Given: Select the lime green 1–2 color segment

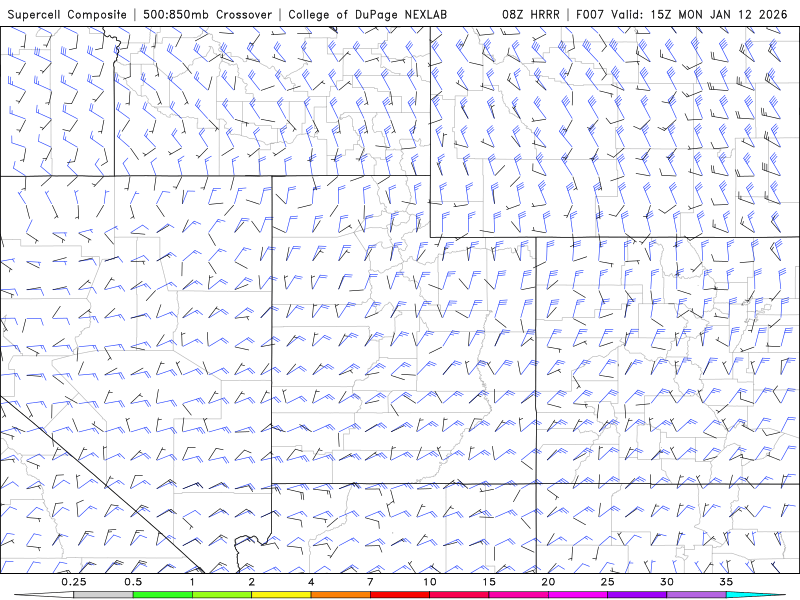Looking at the screenshot, I should coord(221,595).
